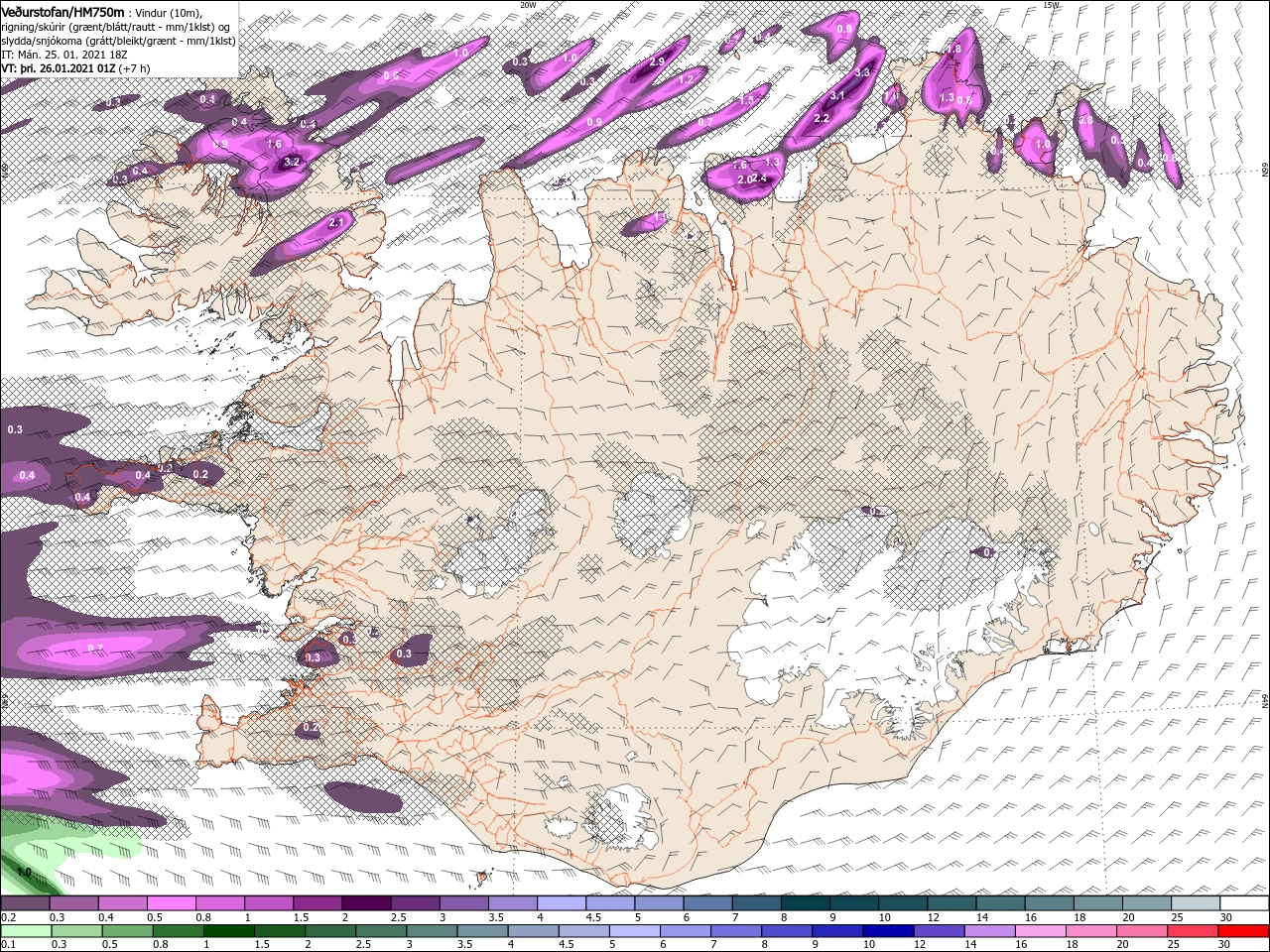Click the lower legend swatch starting at 0.5
Screen dimensions: 1270x952
(x=127, y=931)
